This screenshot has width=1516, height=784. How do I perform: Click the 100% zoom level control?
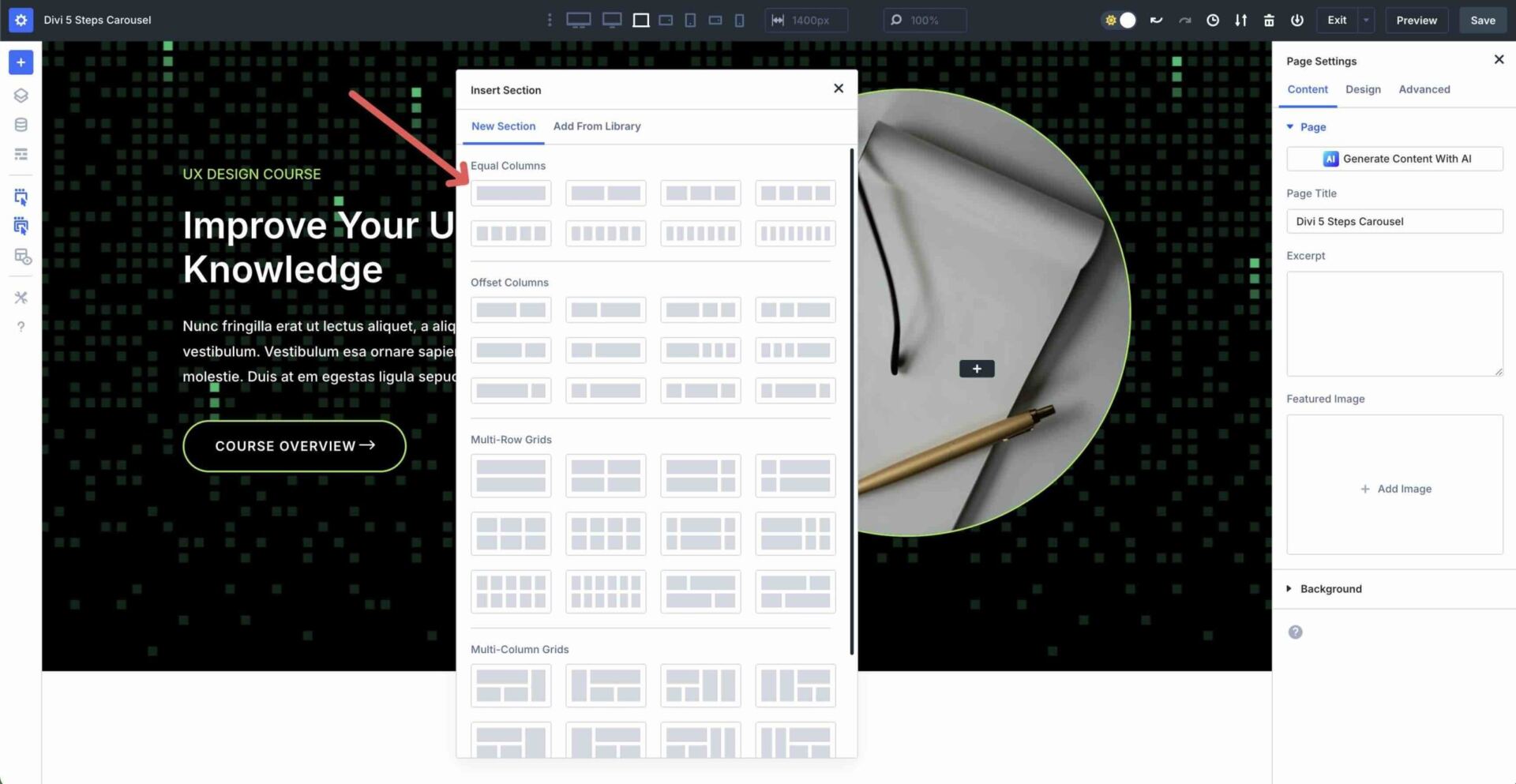925,20
